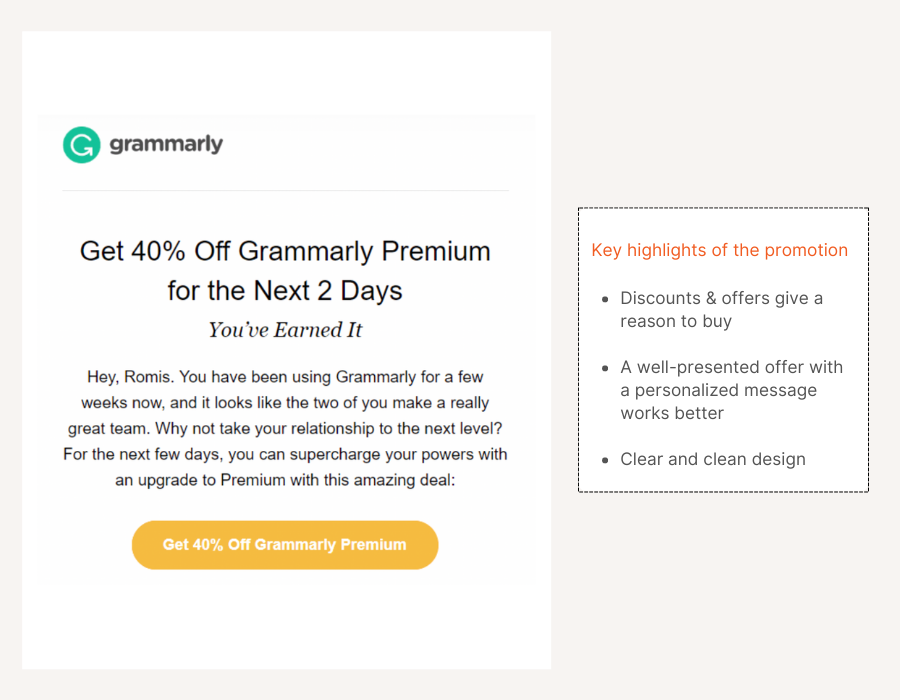Click the greeting line starting with 'Hey, Romis'

(284, 377)
